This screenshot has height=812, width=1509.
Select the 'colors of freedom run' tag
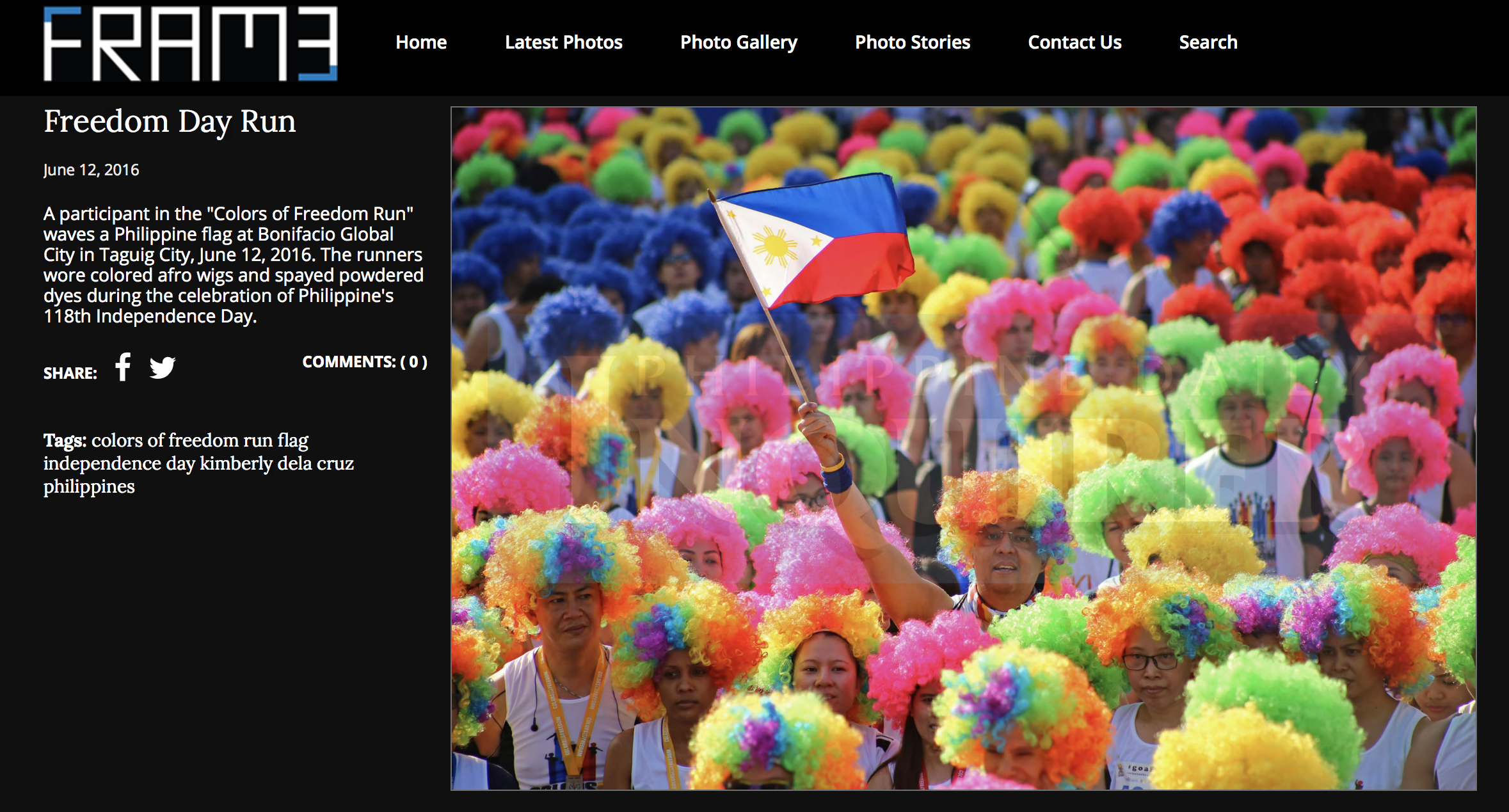182,440
